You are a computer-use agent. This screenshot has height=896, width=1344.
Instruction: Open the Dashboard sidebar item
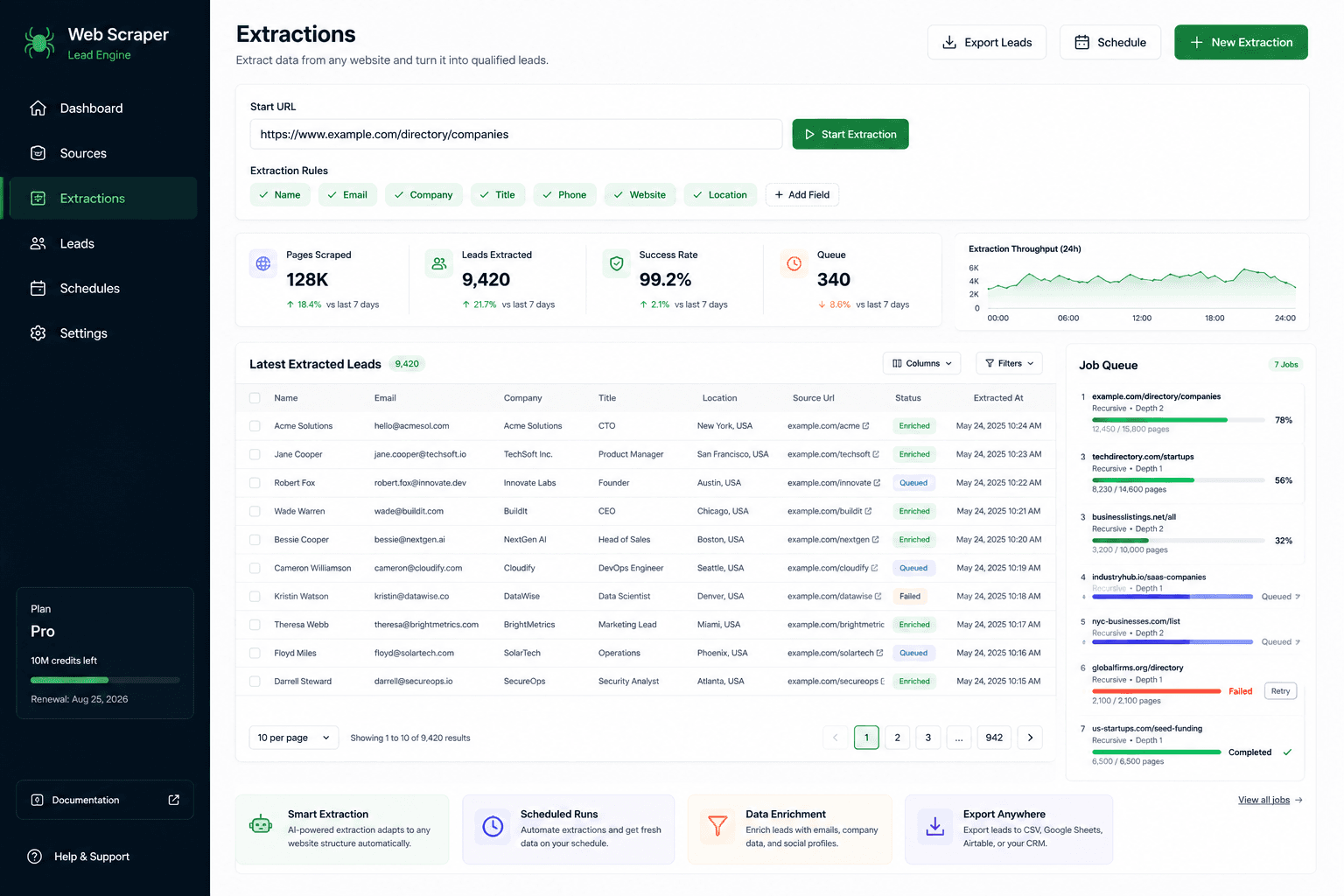(x=103, y=108)
